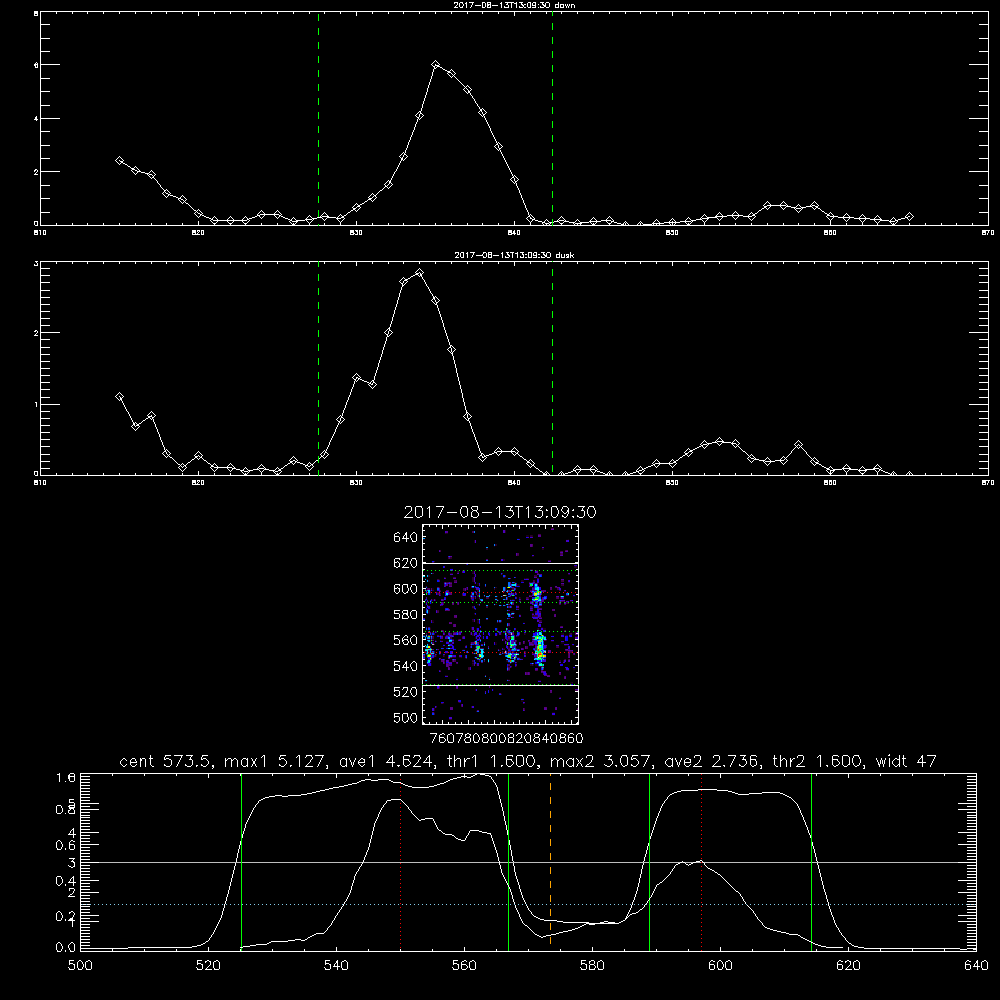This screenshot has width=1000, height=1000.
Task: Click the green dashed line near 842 in dusk plot
Action: [x=552, y=368]
